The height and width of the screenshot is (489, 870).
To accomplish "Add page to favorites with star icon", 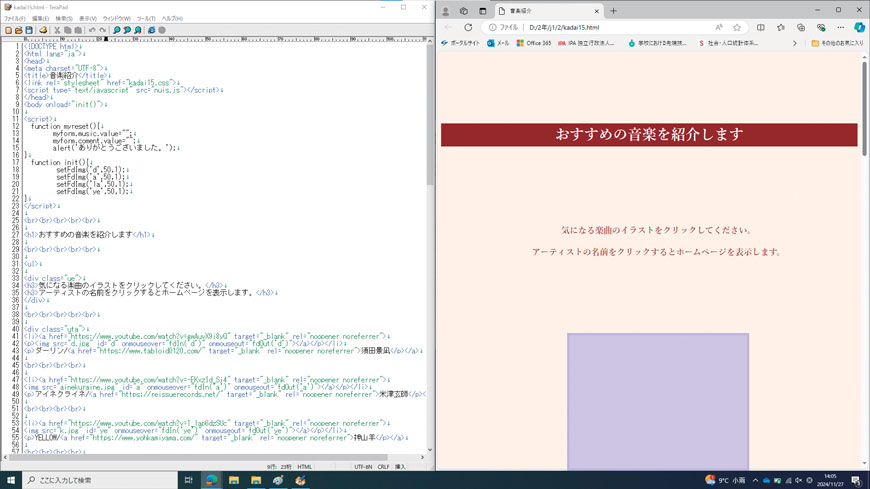I will [x=737, y=28].
